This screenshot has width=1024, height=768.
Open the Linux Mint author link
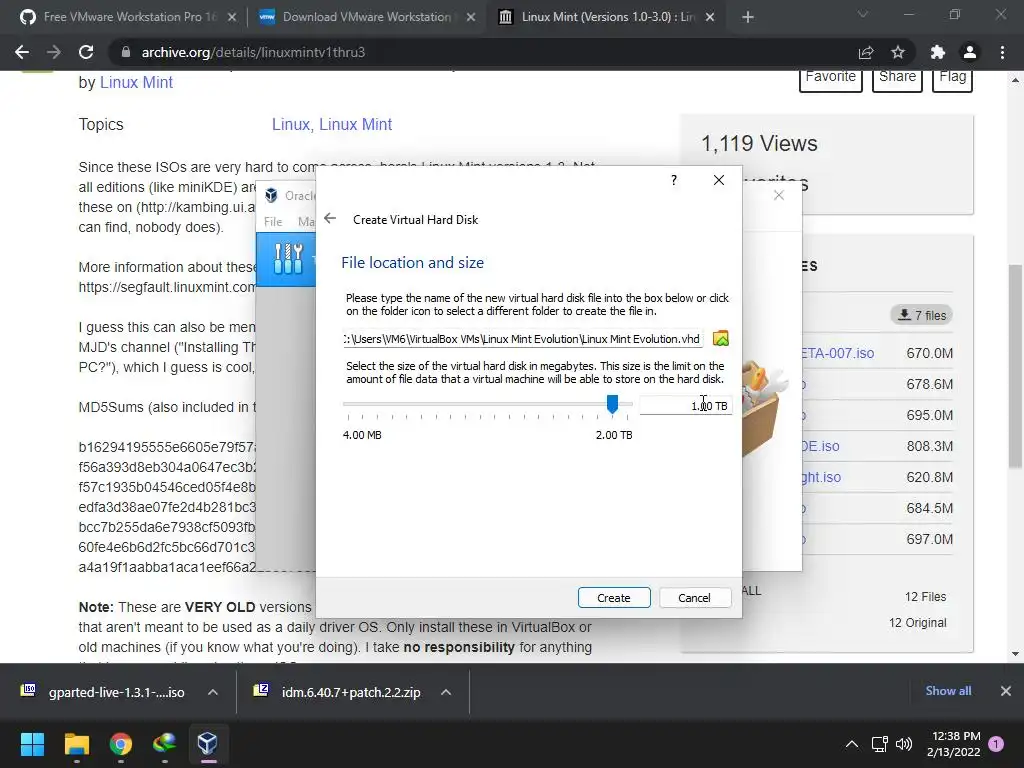point(136,82)
